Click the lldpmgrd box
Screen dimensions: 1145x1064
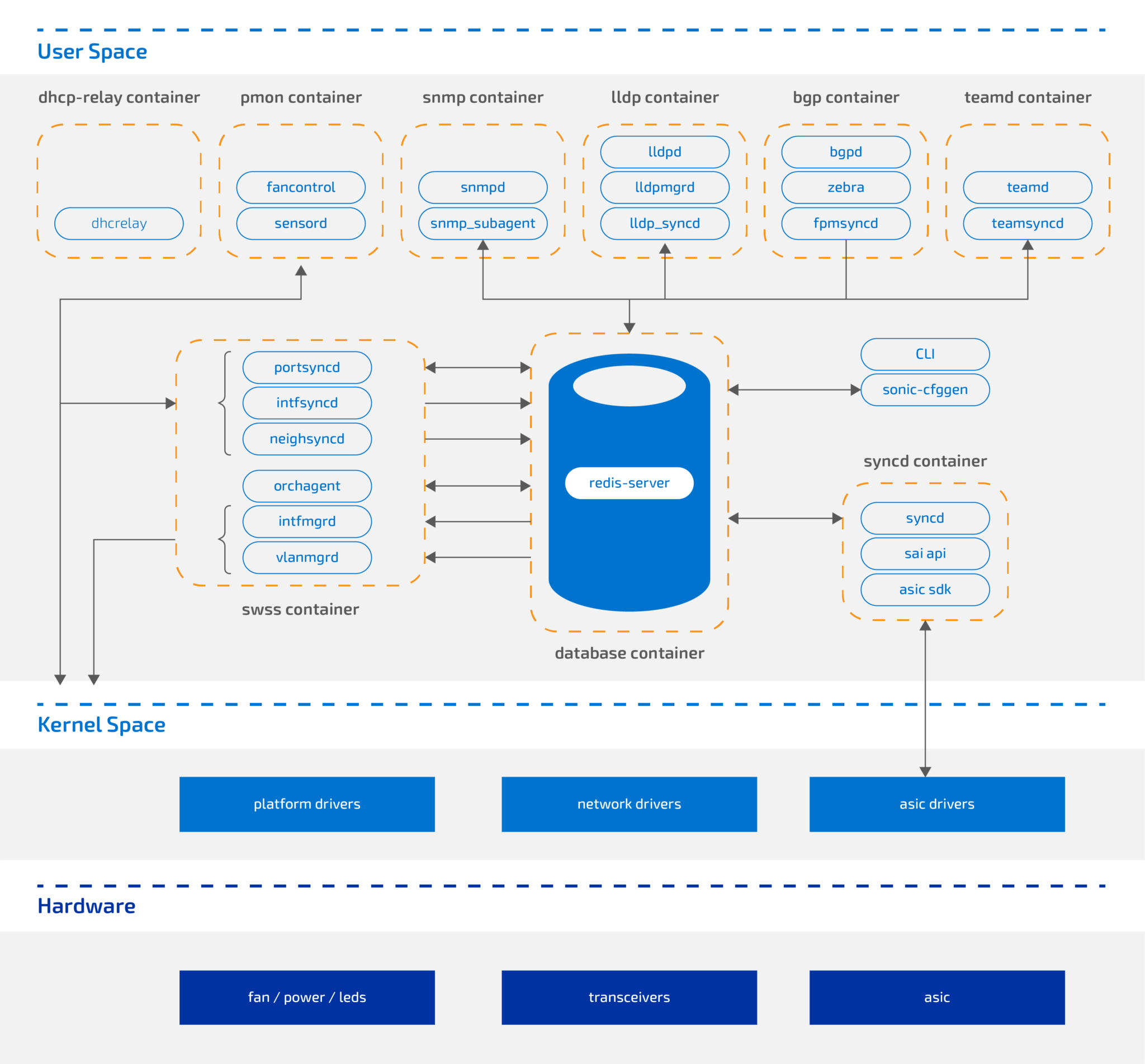[665, 187]
